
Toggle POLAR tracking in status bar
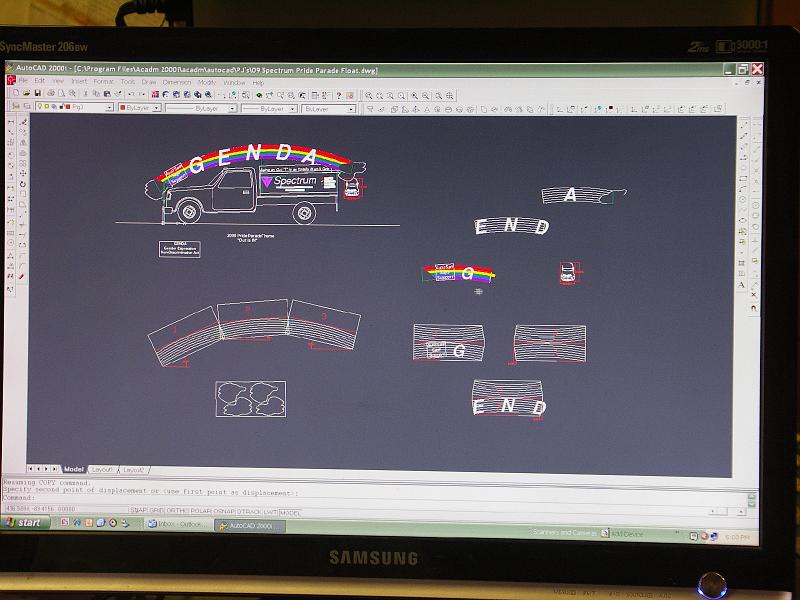[201, 511]
